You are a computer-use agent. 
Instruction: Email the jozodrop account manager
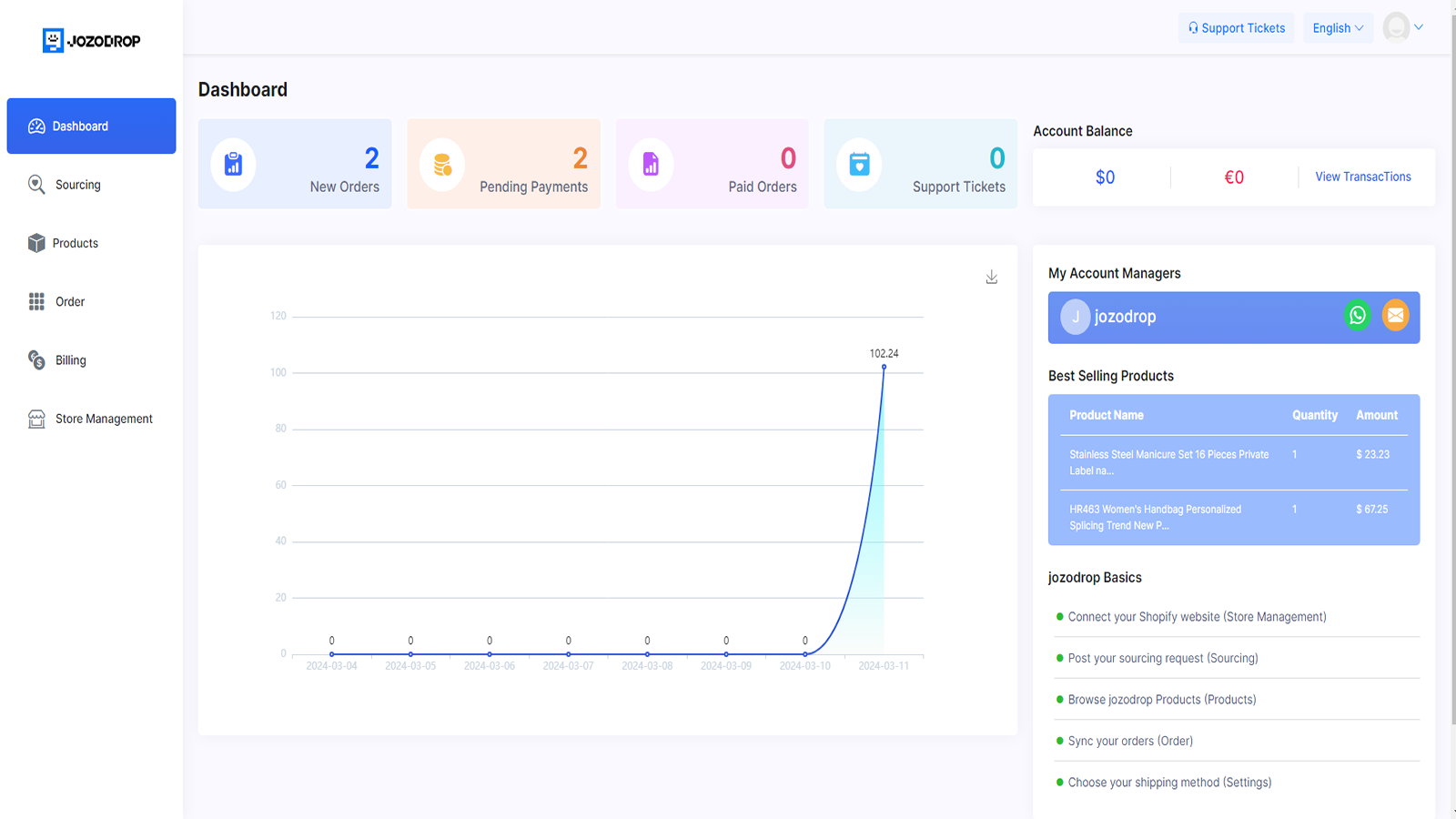pyautogui.click(x=1395, y=316)
